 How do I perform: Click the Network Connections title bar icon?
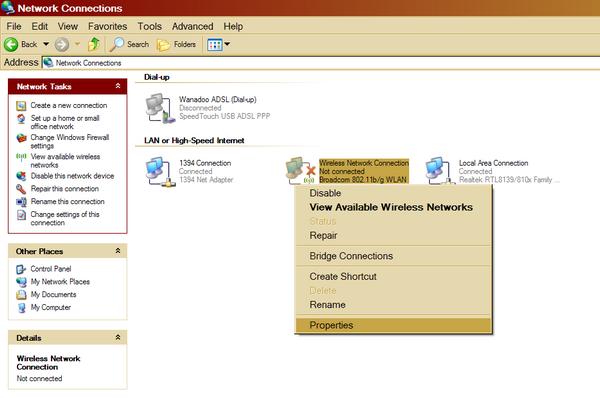(8, 8)
